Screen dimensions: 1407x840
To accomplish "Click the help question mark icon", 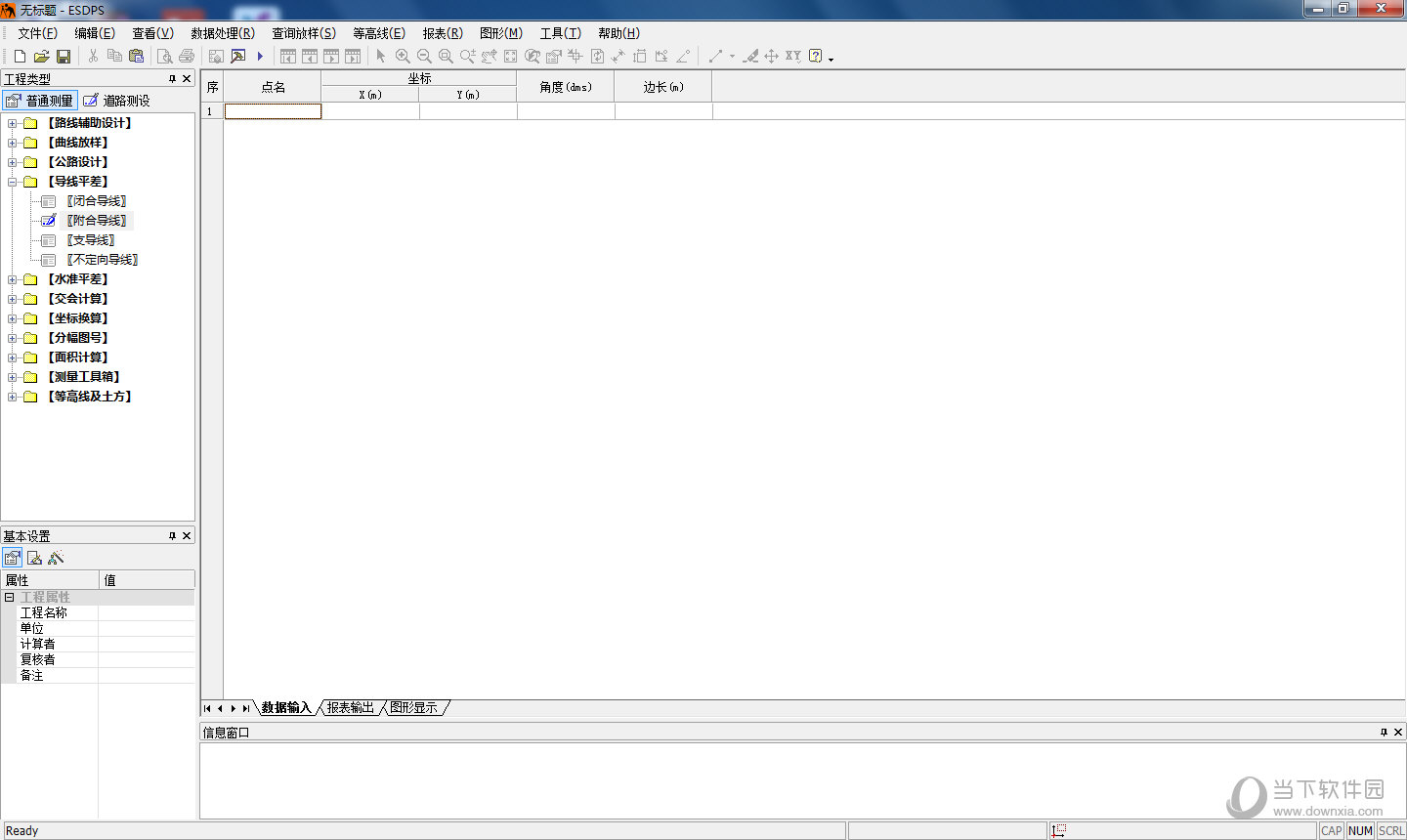I will click(815, 57).
